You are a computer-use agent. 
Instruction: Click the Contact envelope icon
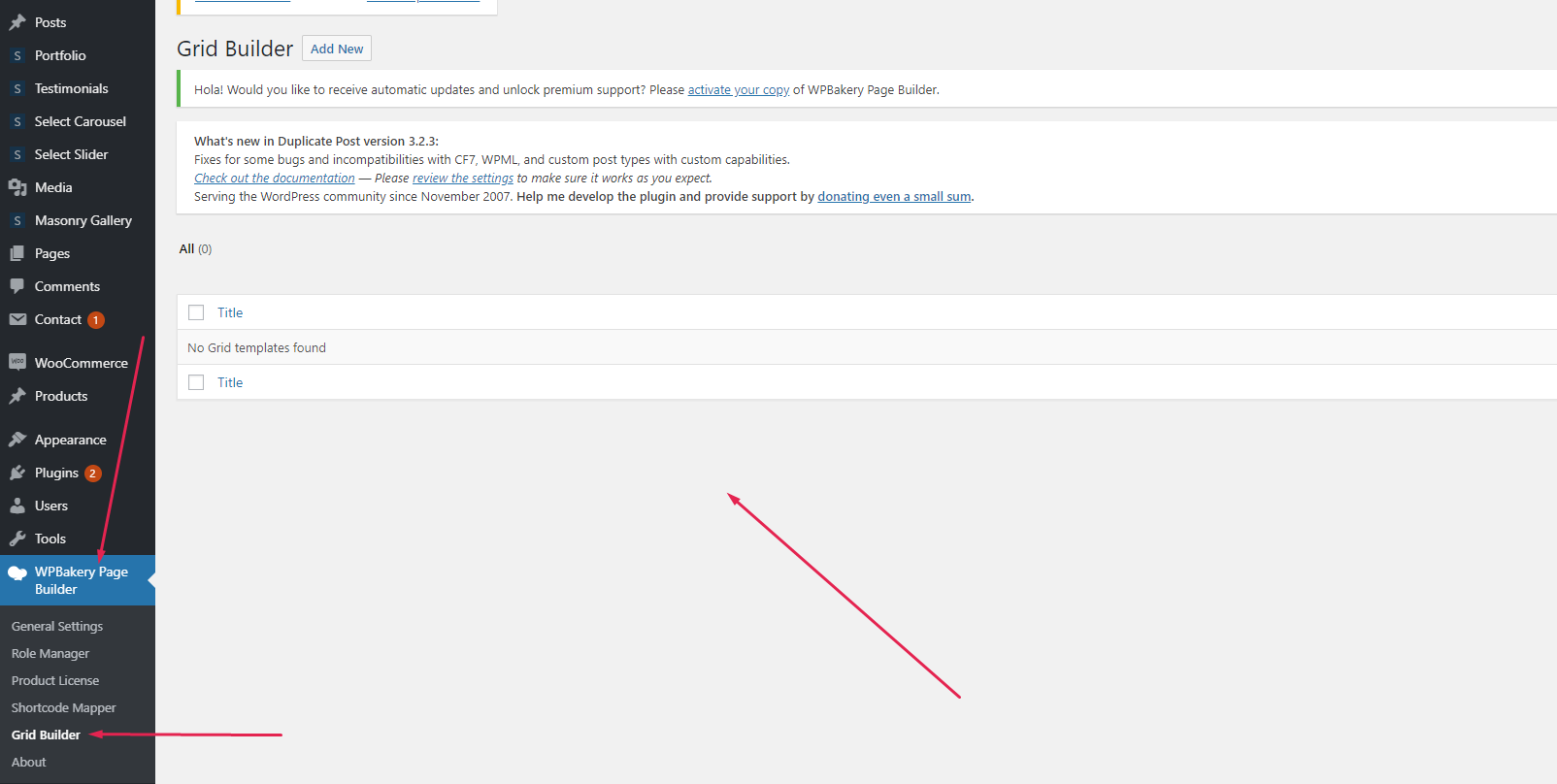17,319
